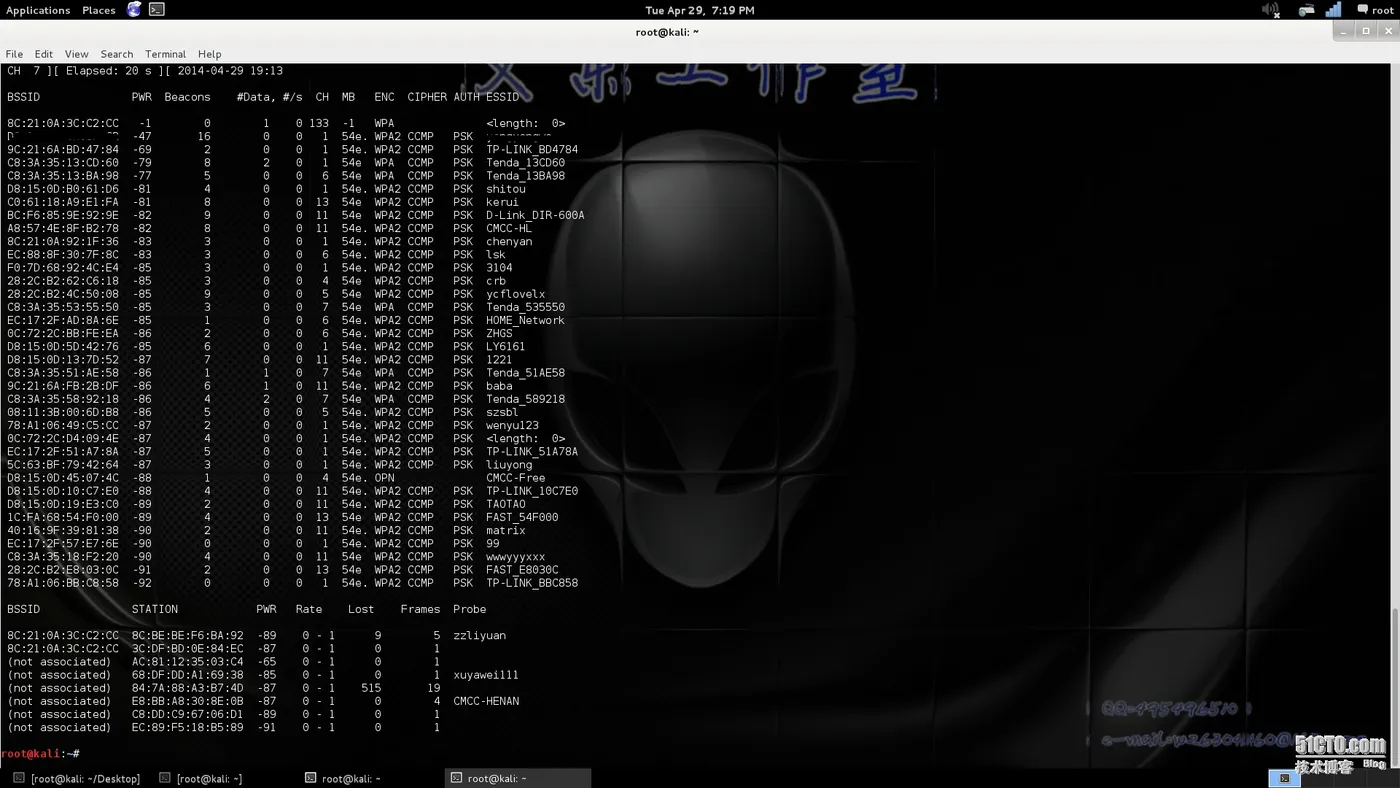The width and height of the screenshot is (1400, 788).
Task: Click the chat bubble icon beside root
Action: (1362, 10)
